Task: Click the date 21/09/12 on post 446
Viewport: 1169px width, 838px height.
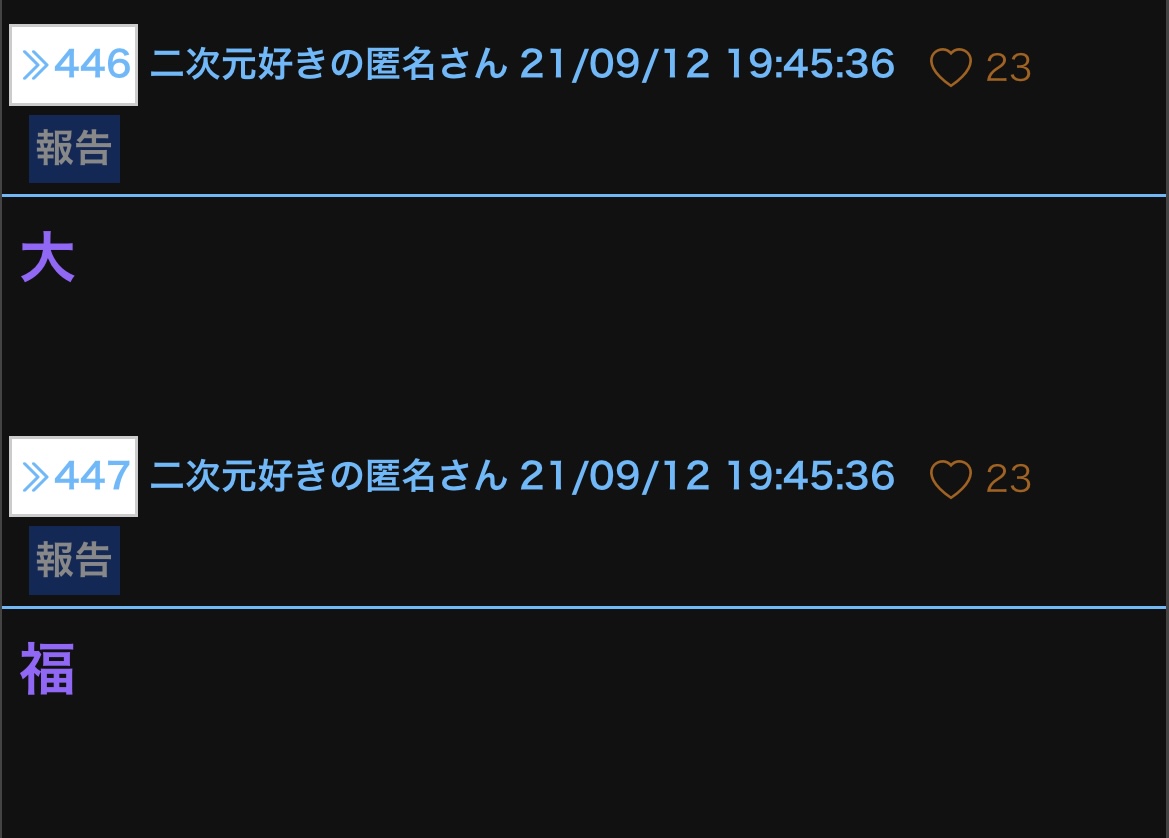Action: coord(614,64)
